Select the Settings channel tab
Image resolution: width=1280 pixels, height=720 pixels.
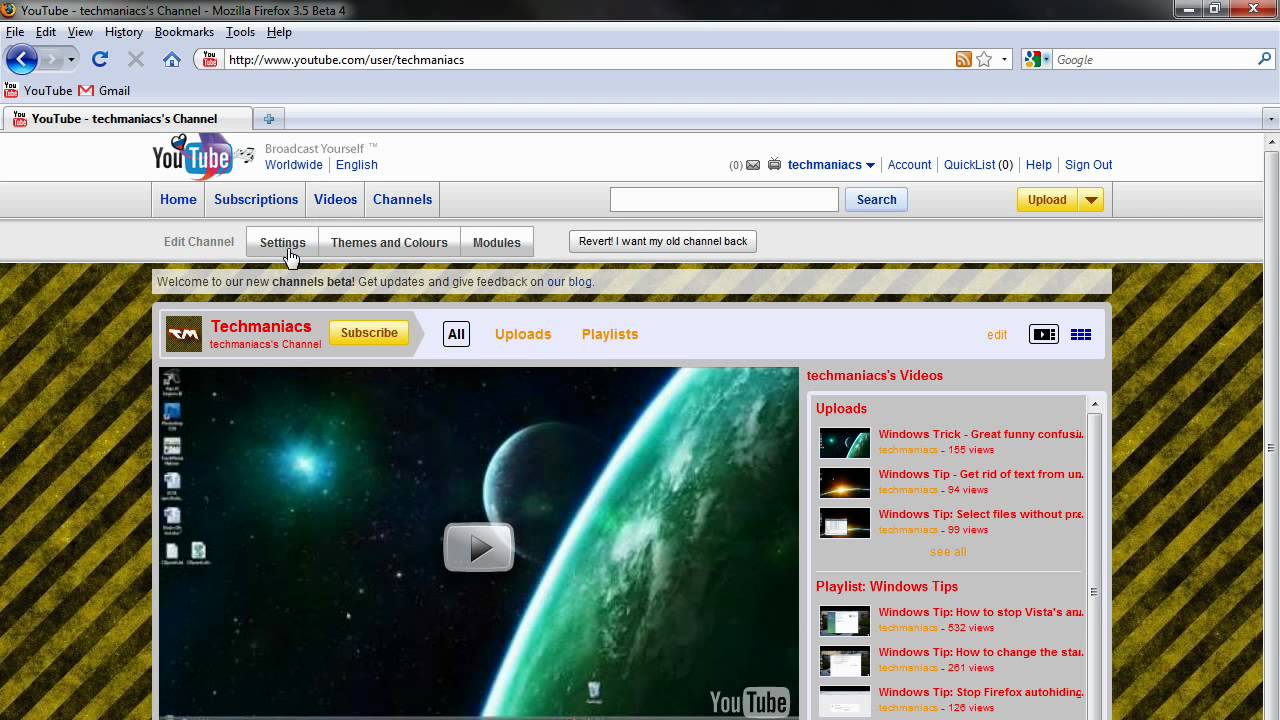pyautogui.click(x=283, y=242)
